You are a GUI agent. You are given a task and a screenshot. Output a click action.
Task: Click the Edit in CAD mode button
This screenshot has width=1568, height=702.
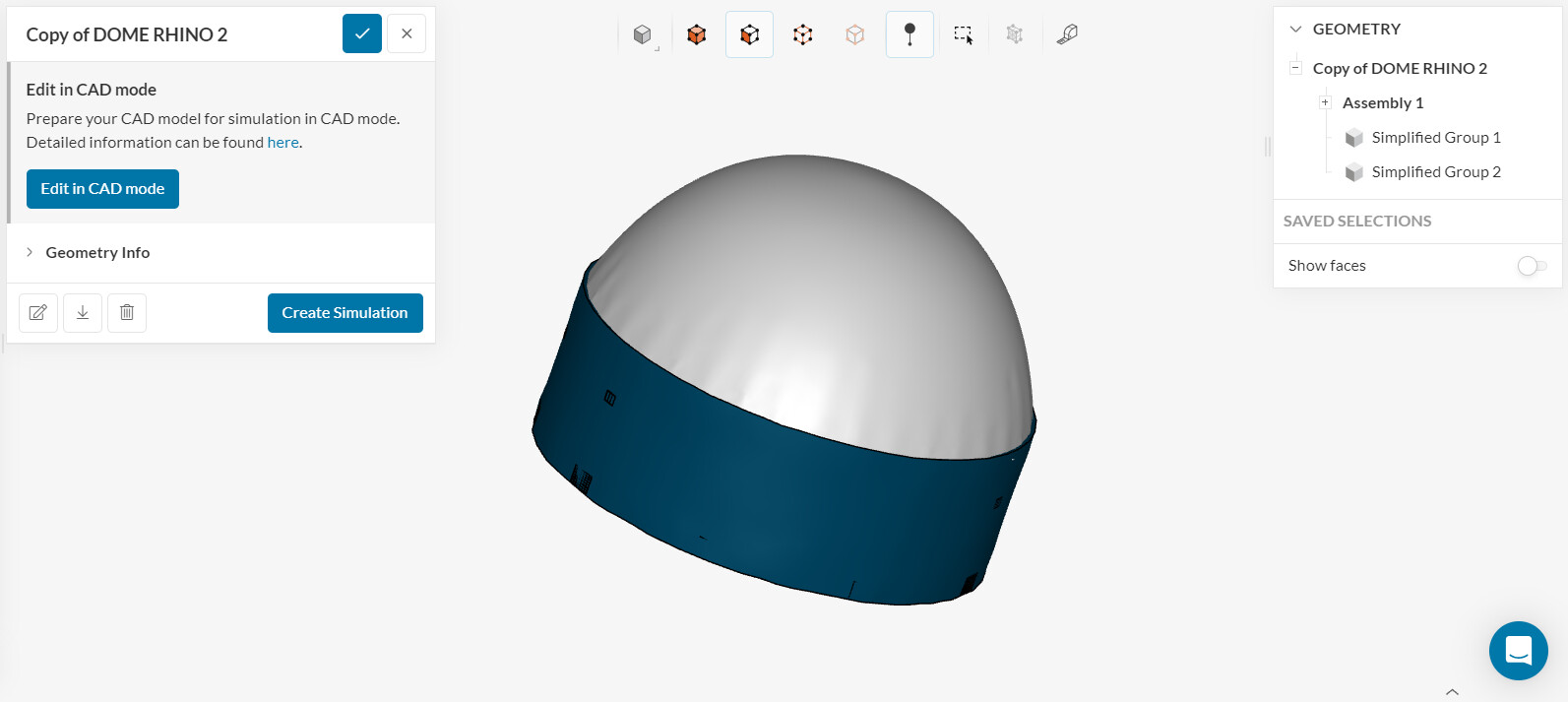tap(102, 189)
